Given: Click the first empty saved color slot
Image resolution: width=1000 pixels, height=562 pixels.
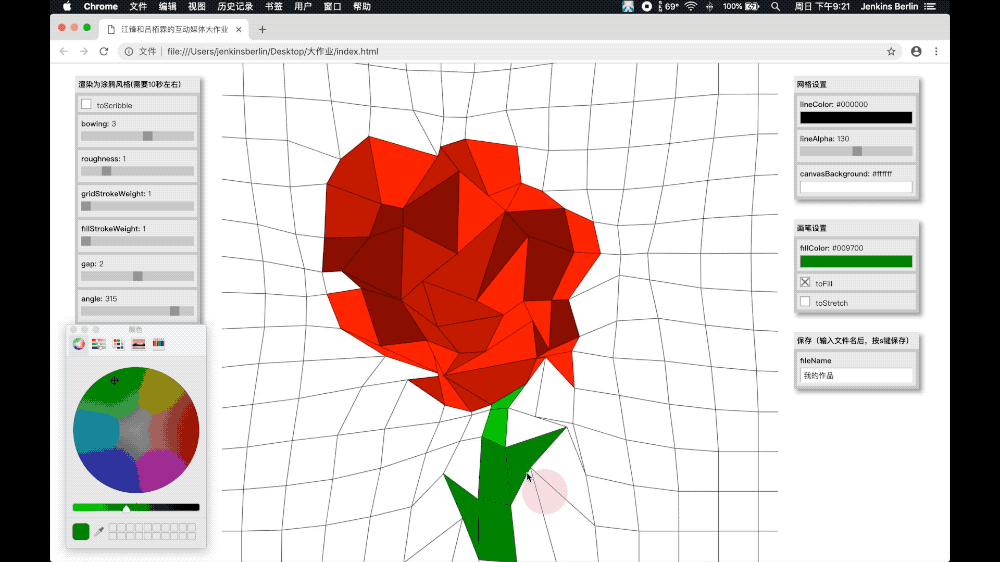Looking at the screenshot, I should coord(114,528).
